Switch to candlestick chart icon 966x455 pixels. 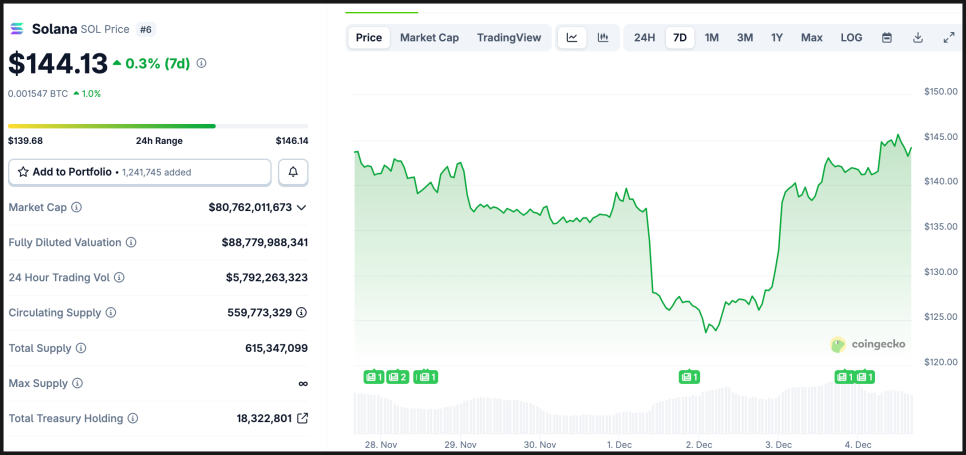(x=603, y=38)
